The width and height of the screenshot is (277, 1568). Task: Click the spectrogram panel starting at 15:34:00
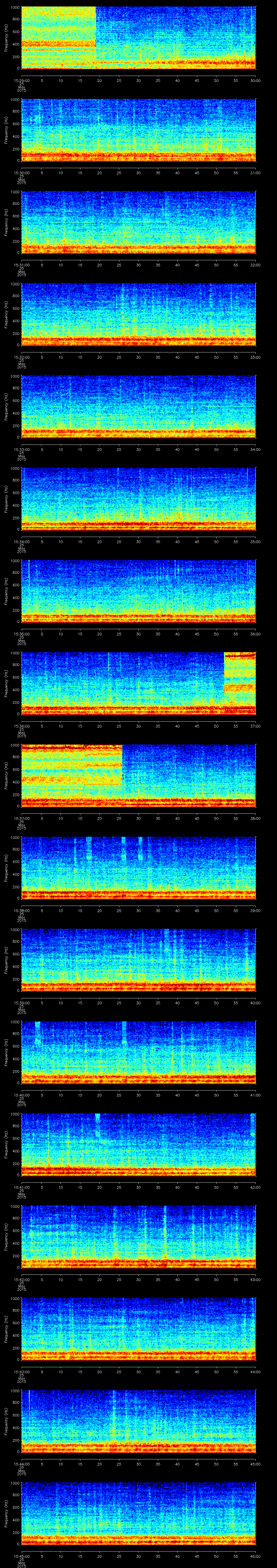tap(138, 499)
